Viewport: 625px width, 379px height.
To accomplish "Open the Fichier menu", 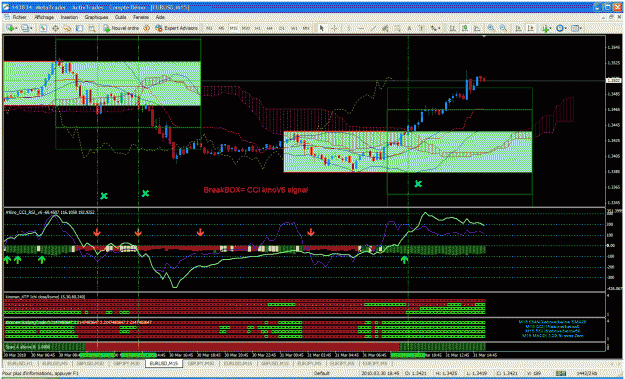I will 19,18.
